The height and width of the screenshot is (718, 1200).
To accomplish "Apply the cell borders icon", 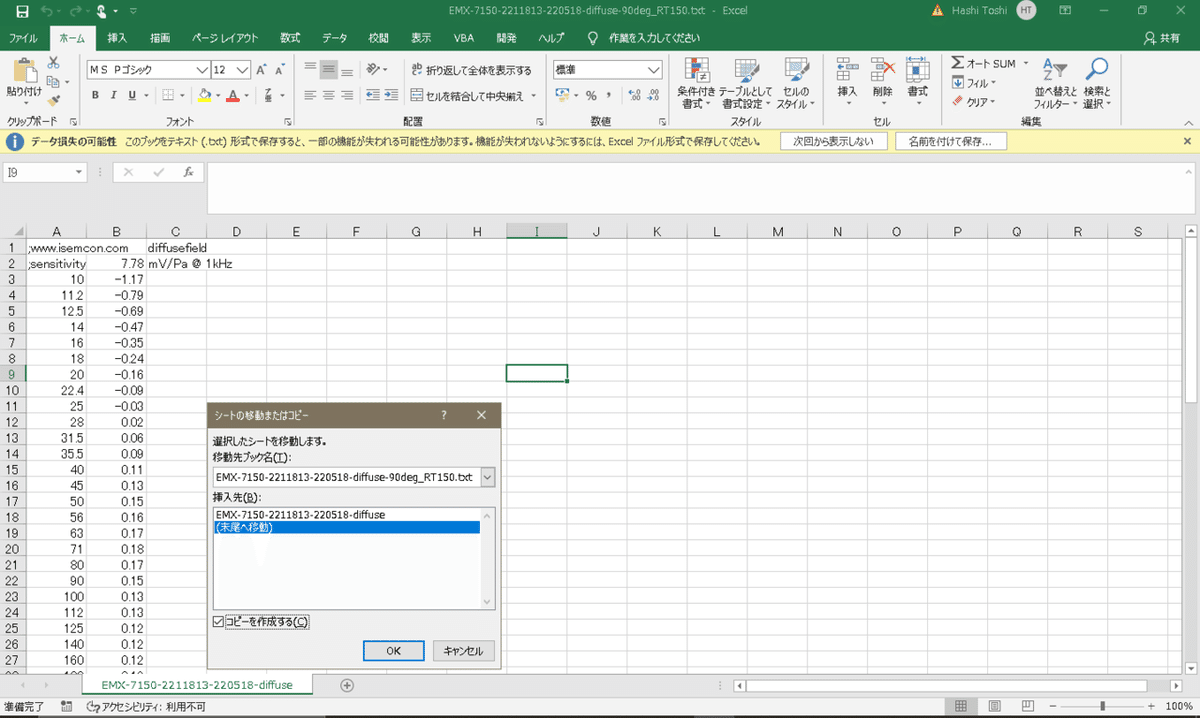I will 168,95.
